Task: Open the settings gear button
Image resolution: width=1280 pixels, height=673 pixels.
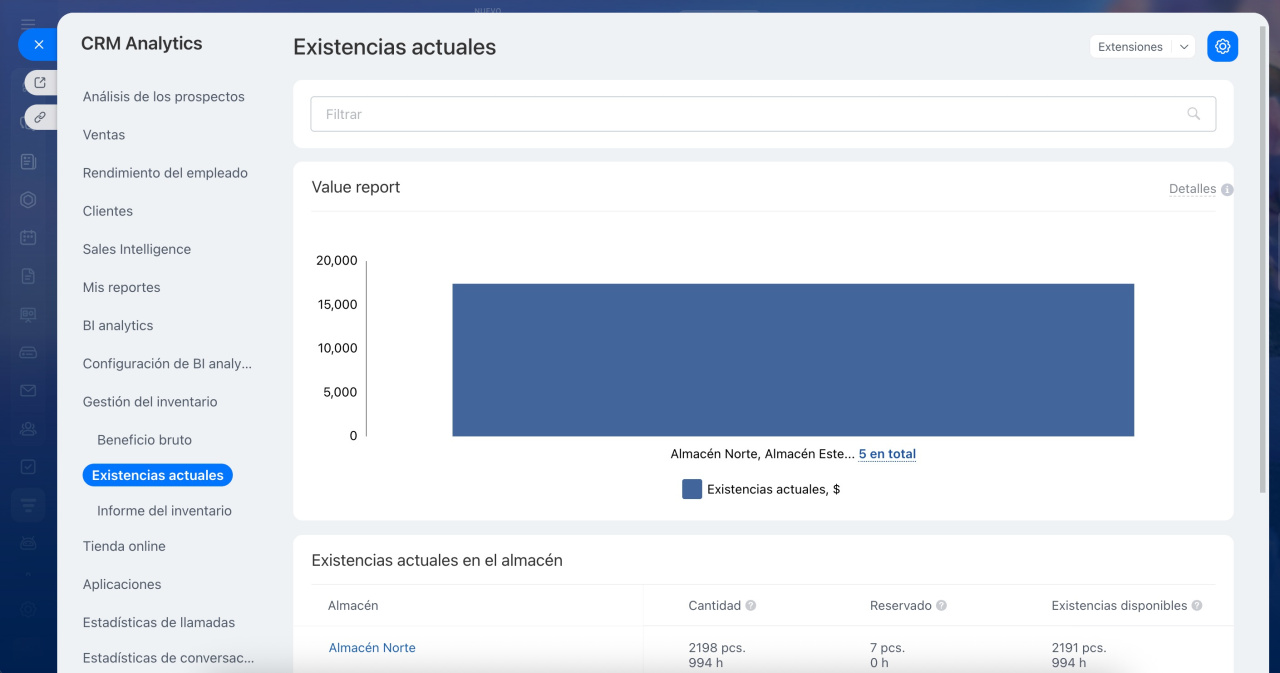Action: pos(1222,47)
